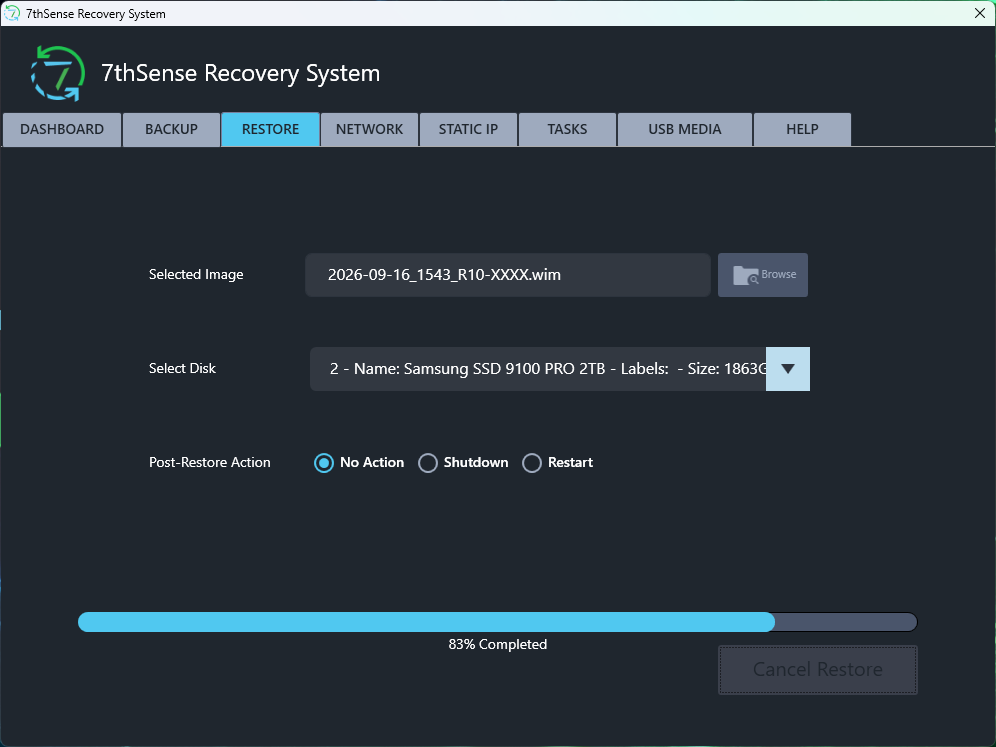Click the 7thSense logo icon in header

click(58, 73)
